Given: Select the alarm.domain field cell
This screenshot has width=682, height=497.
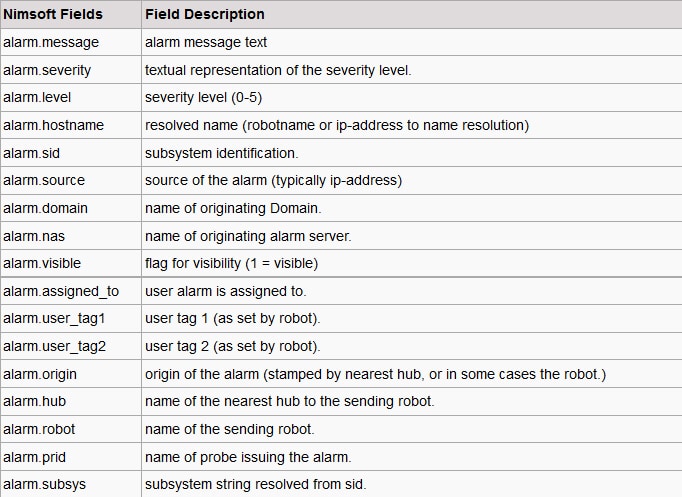Looking at the screenshot, I should (x=46, y=208).
